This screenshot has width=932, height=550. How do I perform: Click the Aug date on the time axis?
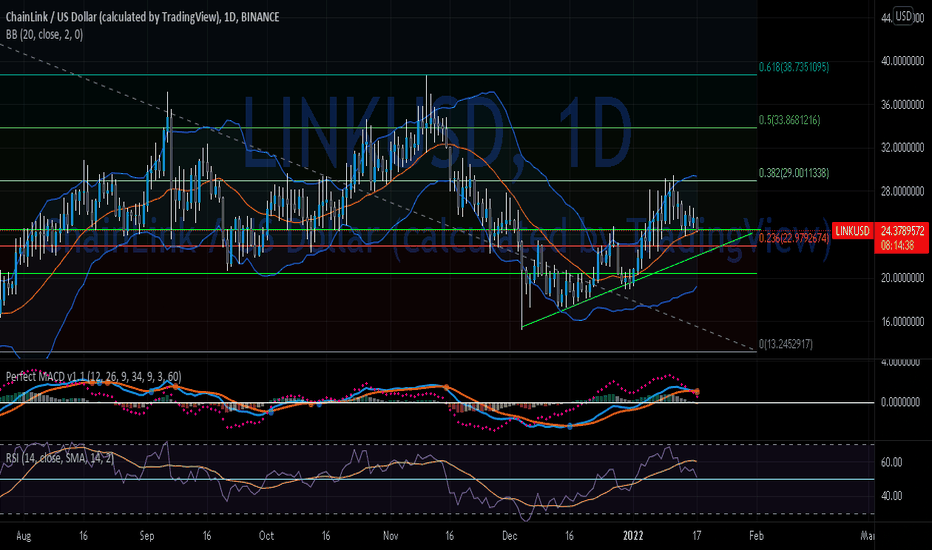(x=23, y=536)
